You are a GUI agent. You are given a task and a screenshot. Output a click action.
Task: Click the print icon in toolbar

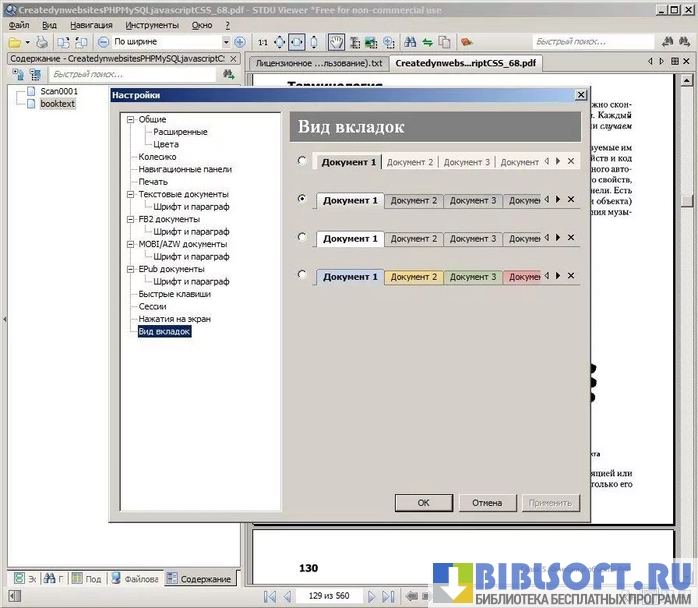click(41, 42)
